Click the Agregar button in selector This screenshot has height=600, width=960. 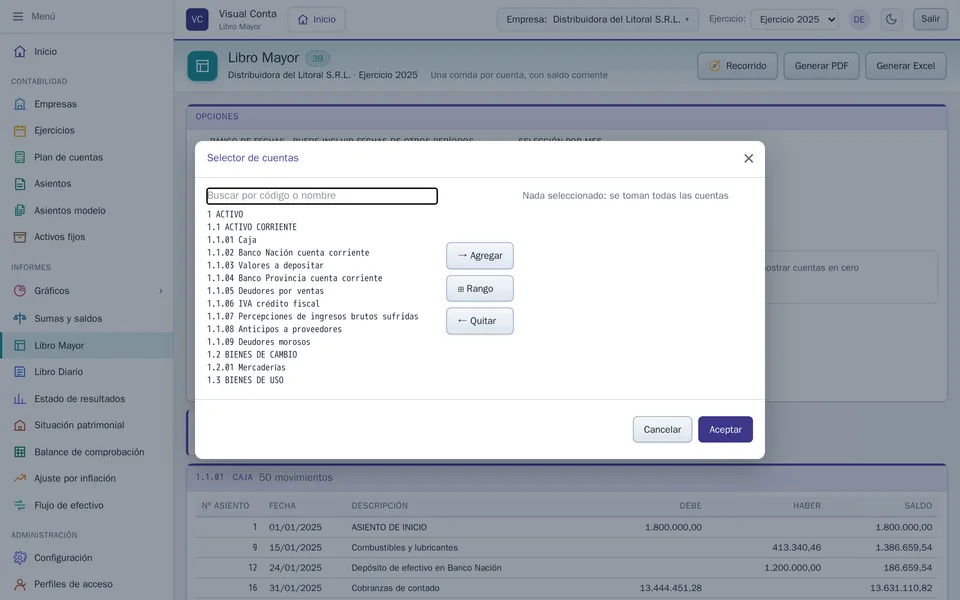coord(480,256)
